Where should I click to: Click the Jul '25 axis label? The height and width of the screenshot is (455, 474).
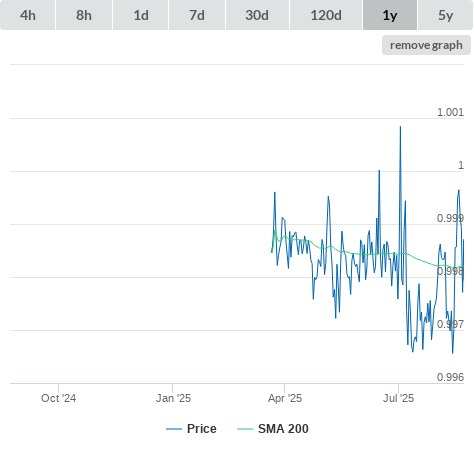point(398,398)
